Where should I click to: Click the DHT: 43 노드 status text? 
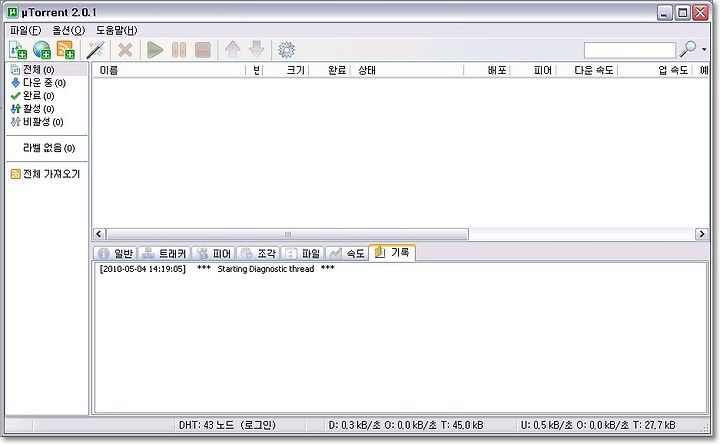(x=227, y=425)
